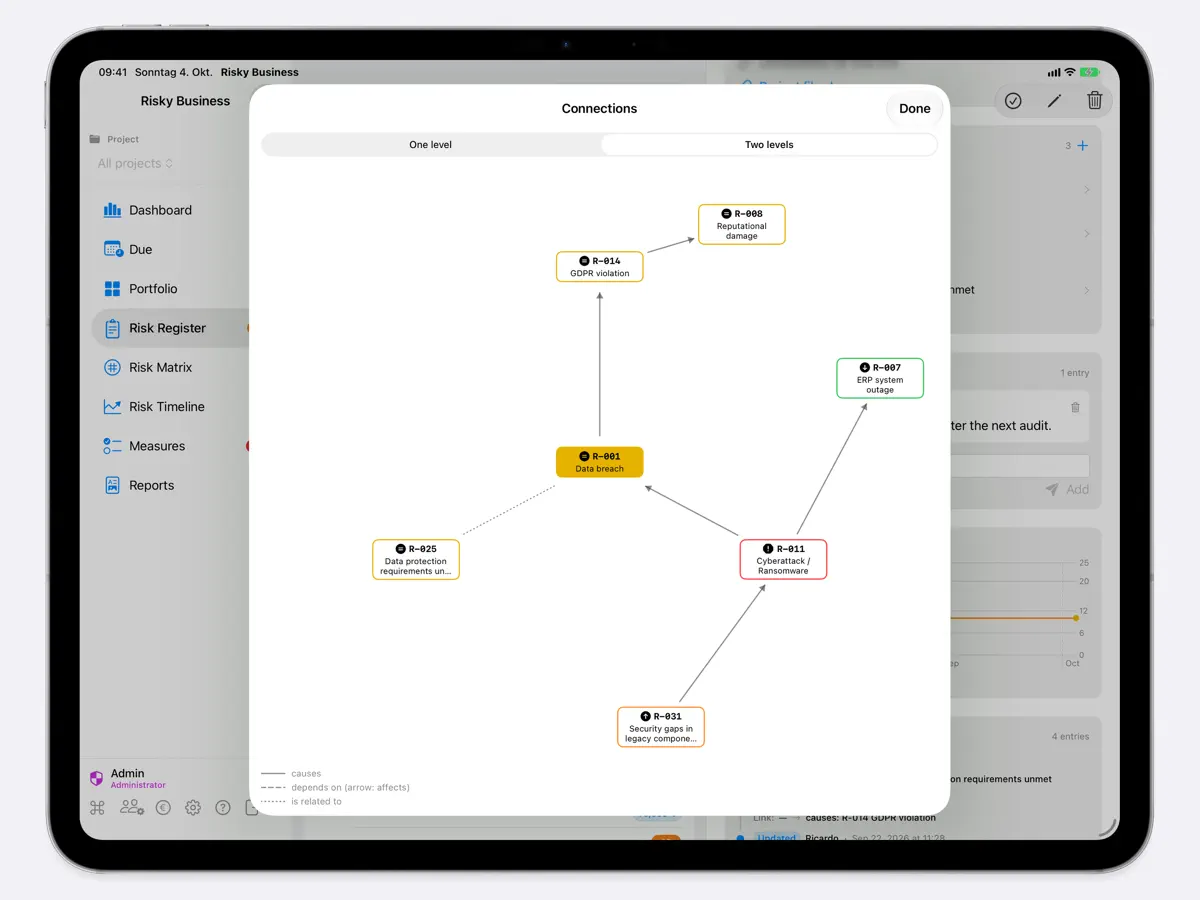This screenshot has height=900, width=1200.
Task: Click the blue plus add icon
Action: click(x=1082, y=146)
